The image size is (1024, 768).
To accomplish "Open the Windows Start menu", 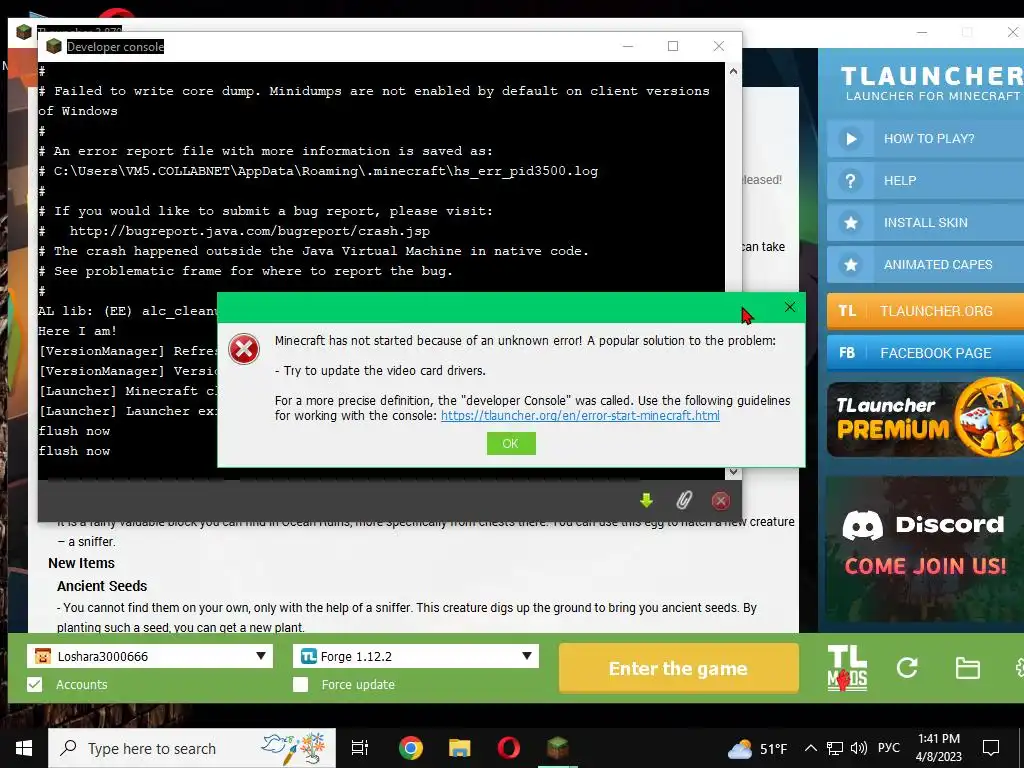I will click(x=24, y=748).
